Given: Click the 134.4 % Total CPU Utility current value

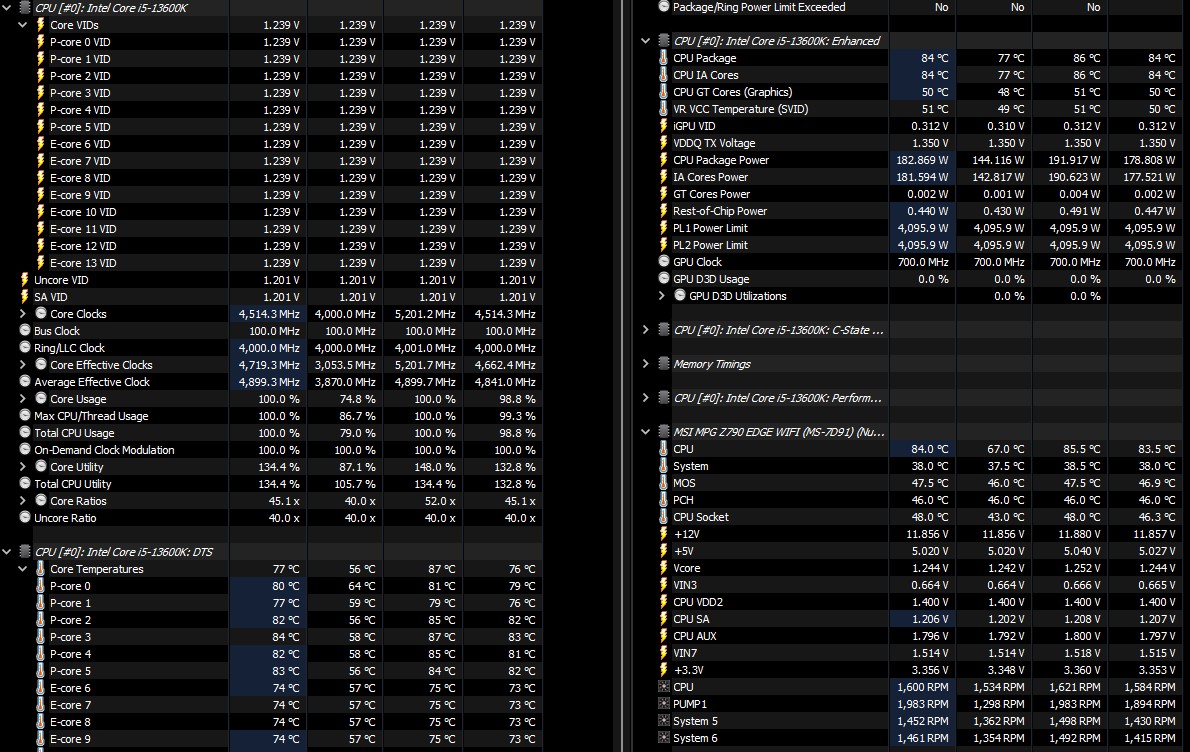Looking at the screenshot, I should [279, 484].
